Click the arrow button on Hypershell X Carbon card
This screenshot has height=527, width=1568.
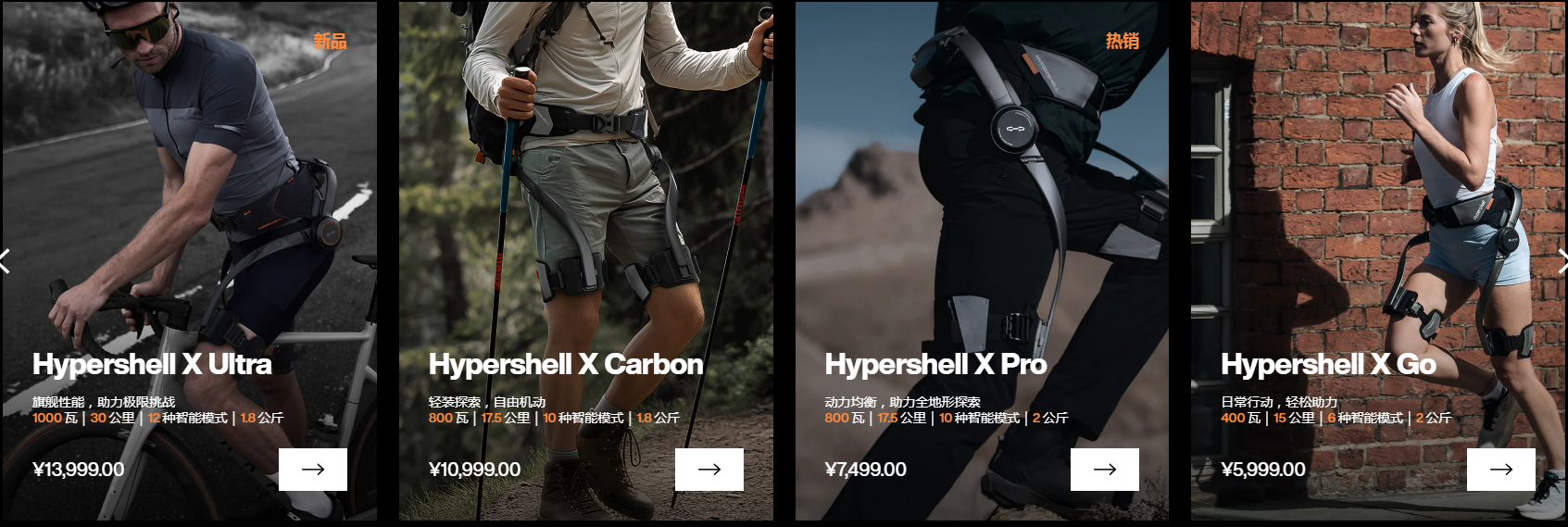709,470
